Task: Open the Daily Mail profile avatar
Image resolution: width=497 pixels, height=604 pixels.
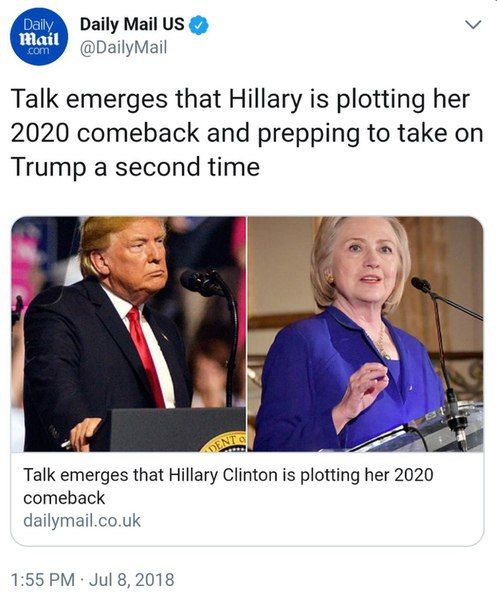Action: [39, 37]
